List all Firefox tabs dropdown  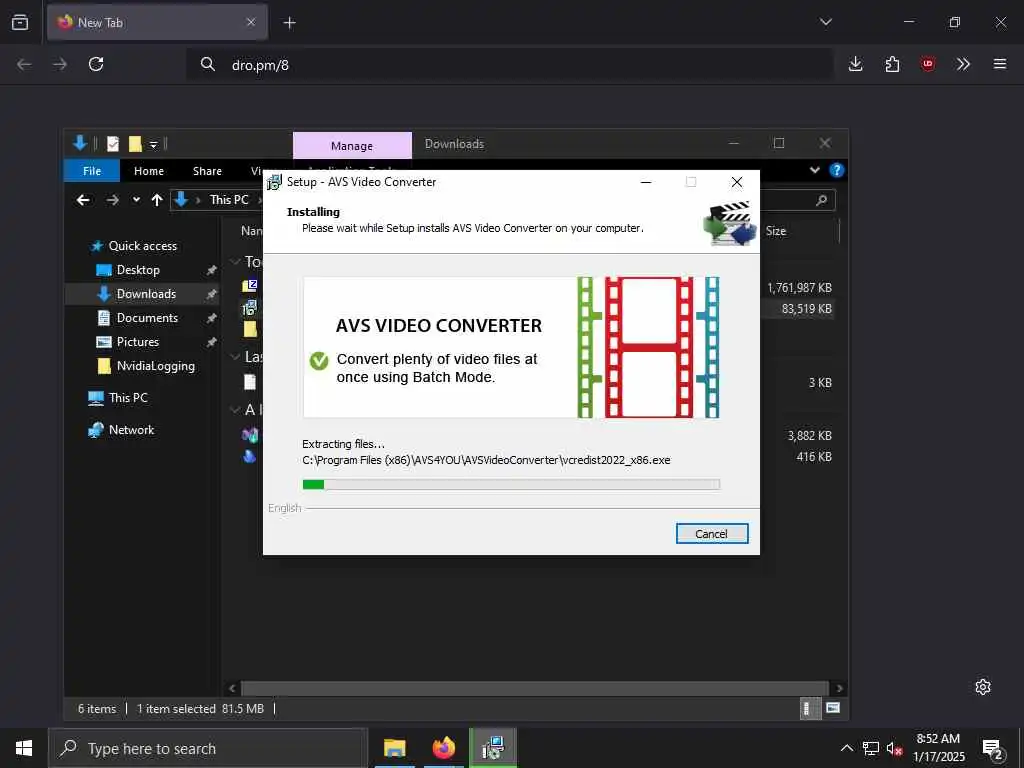826,22
